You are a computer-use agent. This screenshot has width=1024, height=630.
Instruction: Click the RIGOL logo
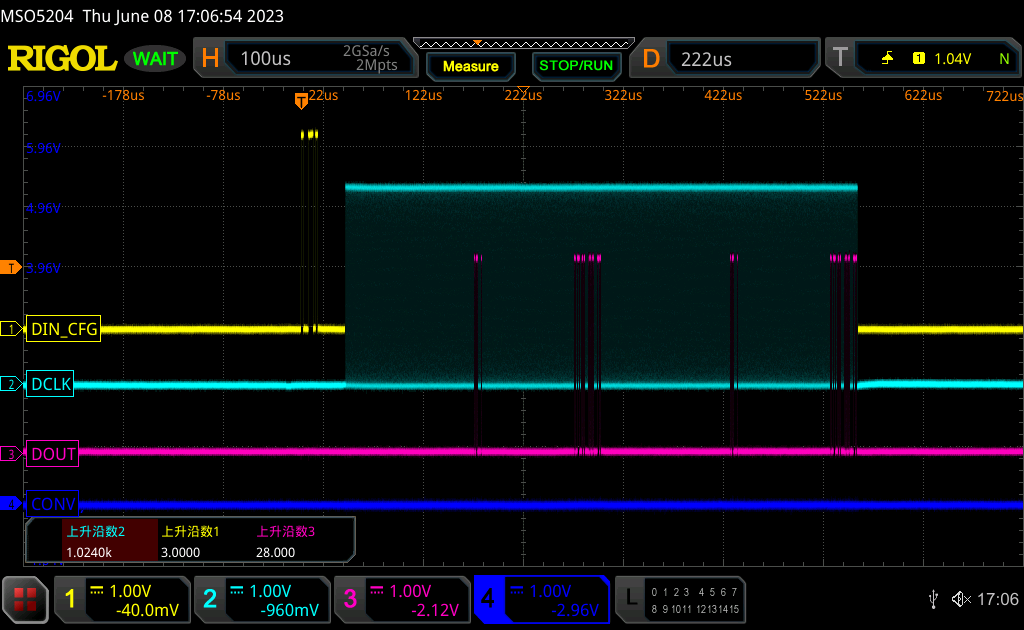pos(61,57)
